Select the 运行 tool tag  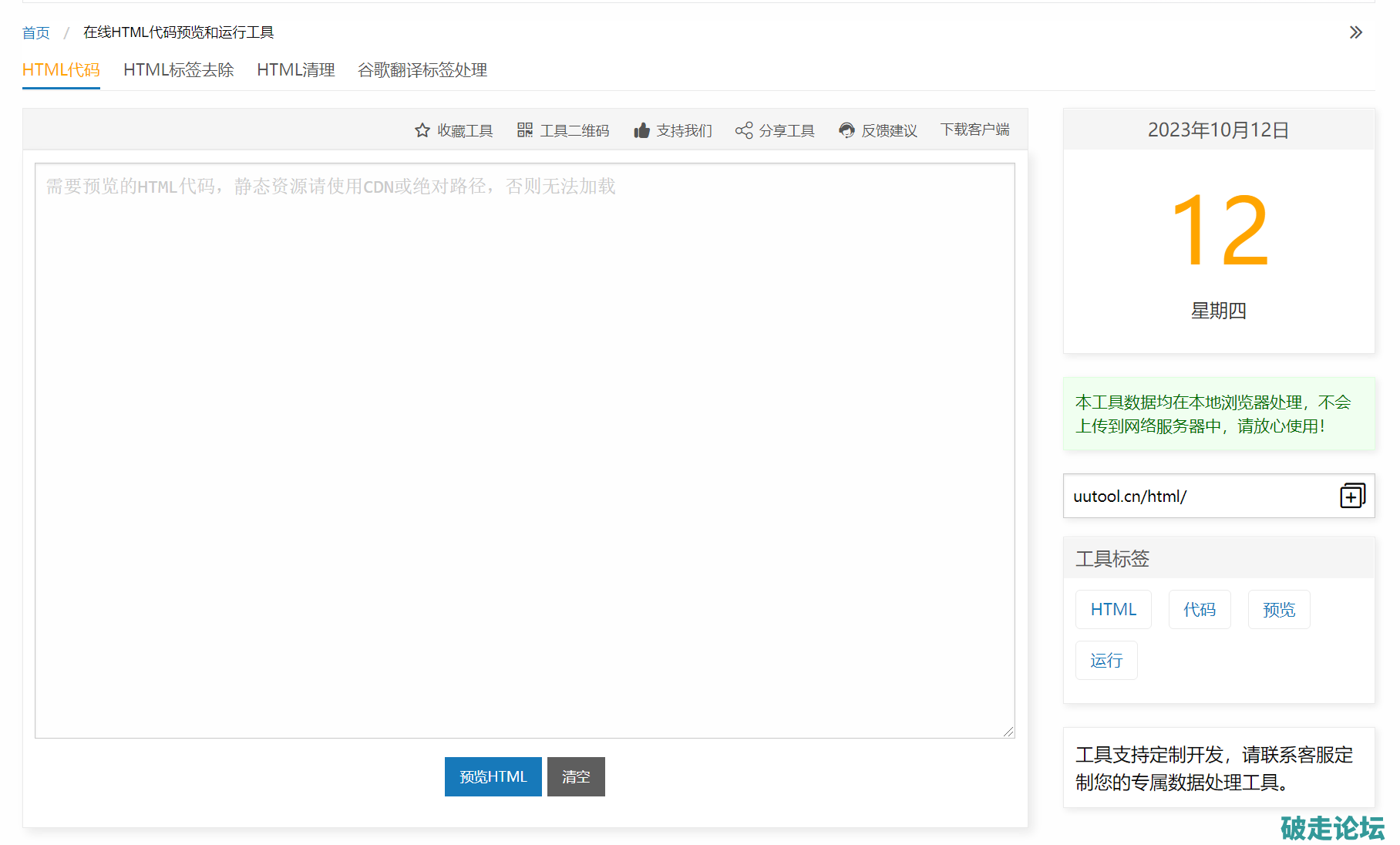tap(1106, 661)
